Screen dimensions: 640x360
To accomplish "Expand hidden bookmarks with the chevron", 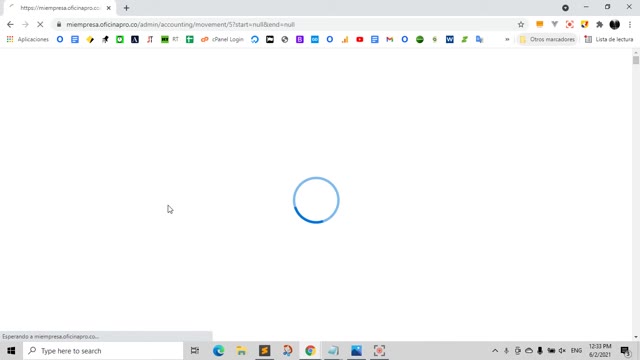I will pos(507,40).
